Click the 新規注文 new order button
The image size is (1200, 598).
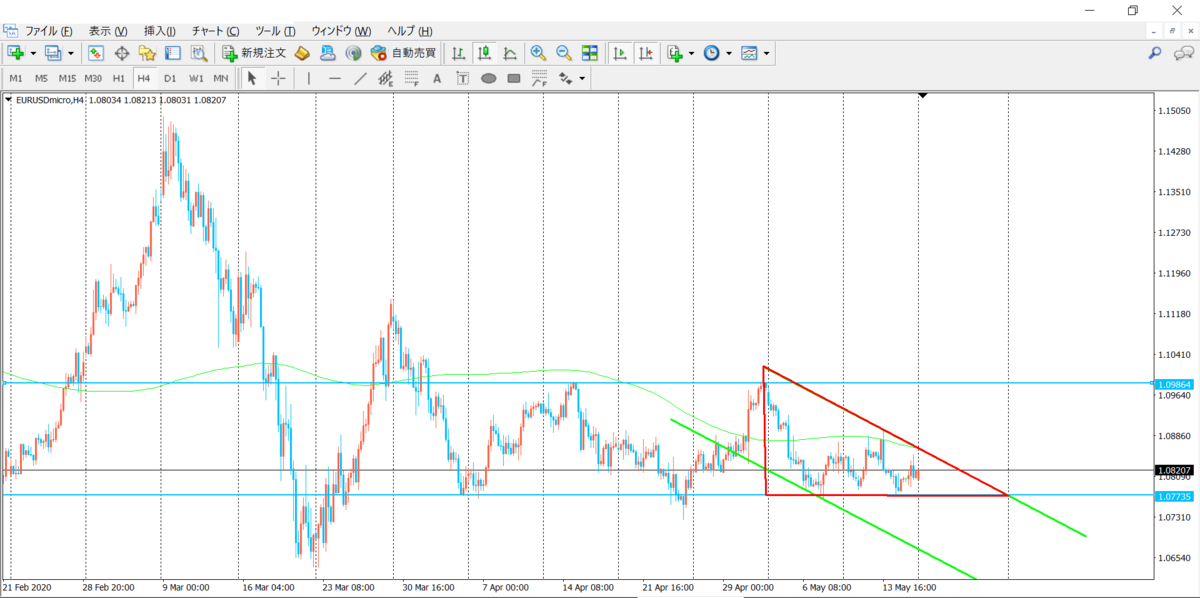pyautogui.click(x=254, y=53)
